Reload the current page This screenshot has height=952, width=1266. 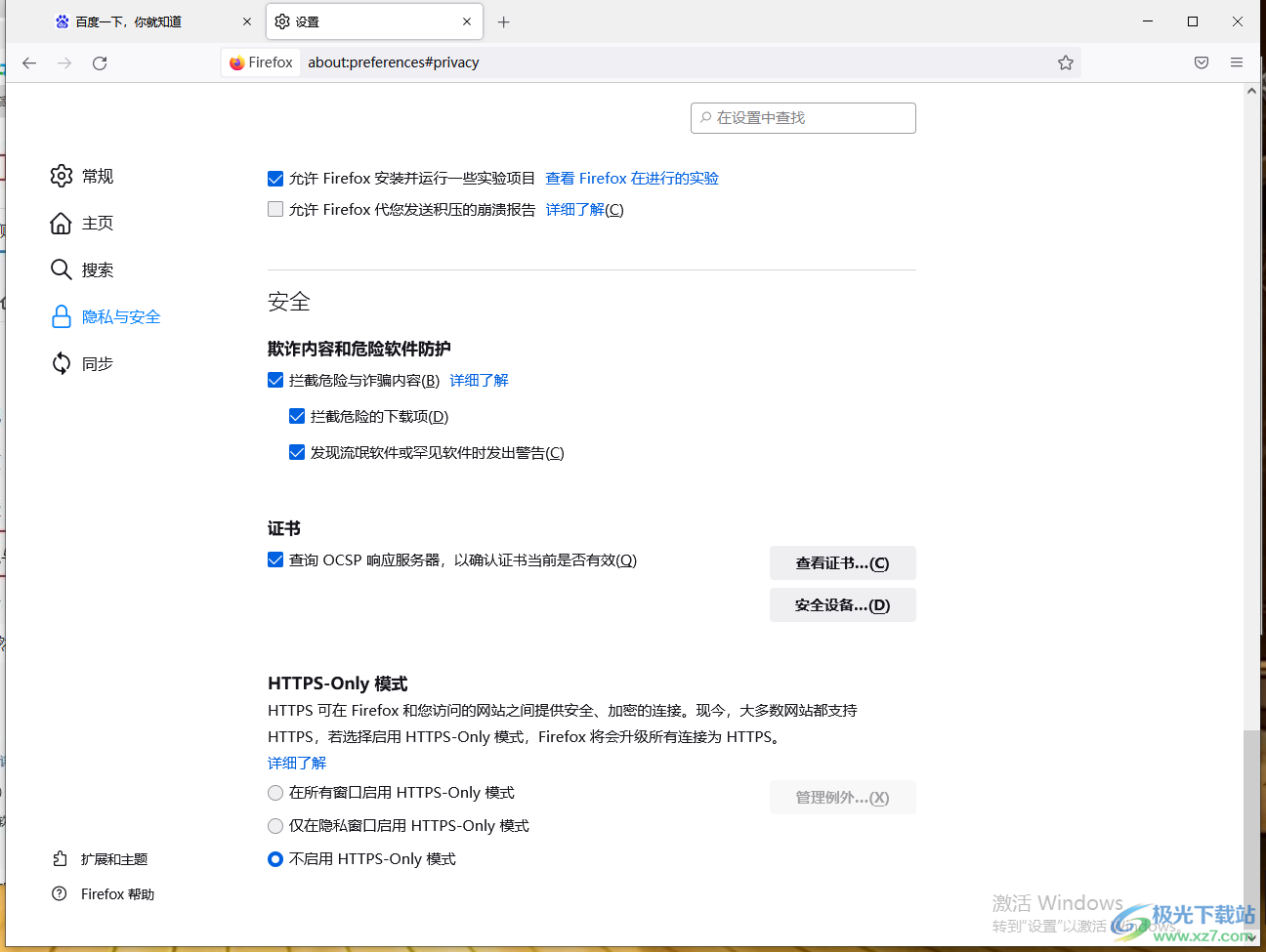[x=100, y=62]
